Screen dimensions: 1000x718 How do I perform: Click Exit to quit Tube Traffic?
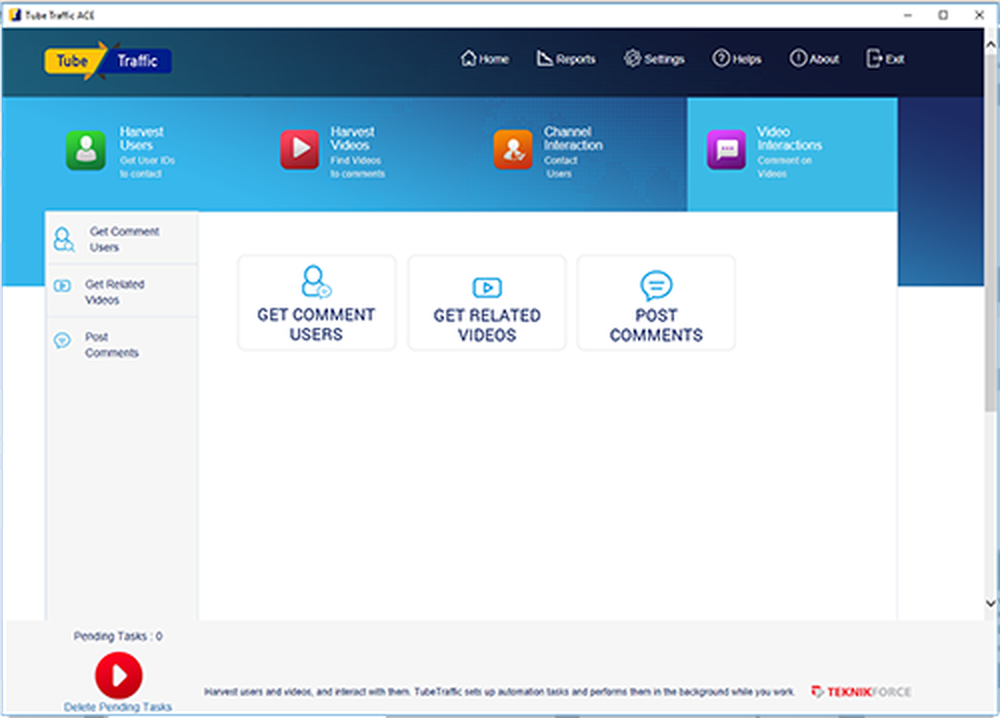pyautogui.click(x=885, y=59)
